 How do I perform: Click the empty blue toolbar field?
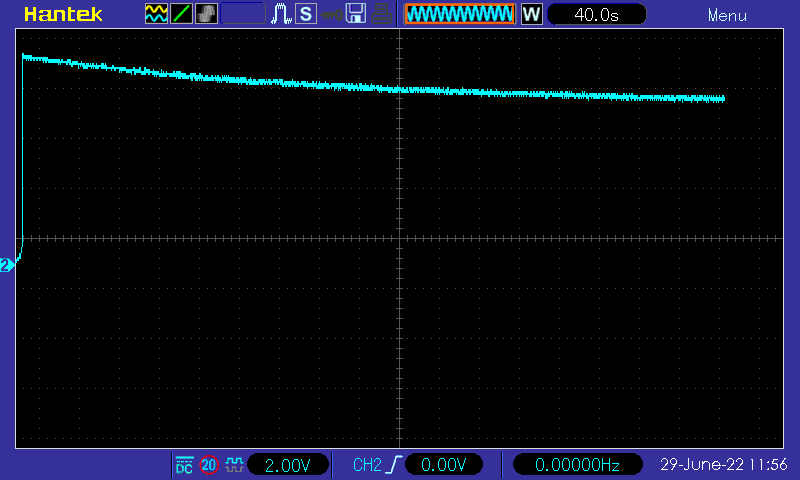pyautogui.click(x=243, y=14)
